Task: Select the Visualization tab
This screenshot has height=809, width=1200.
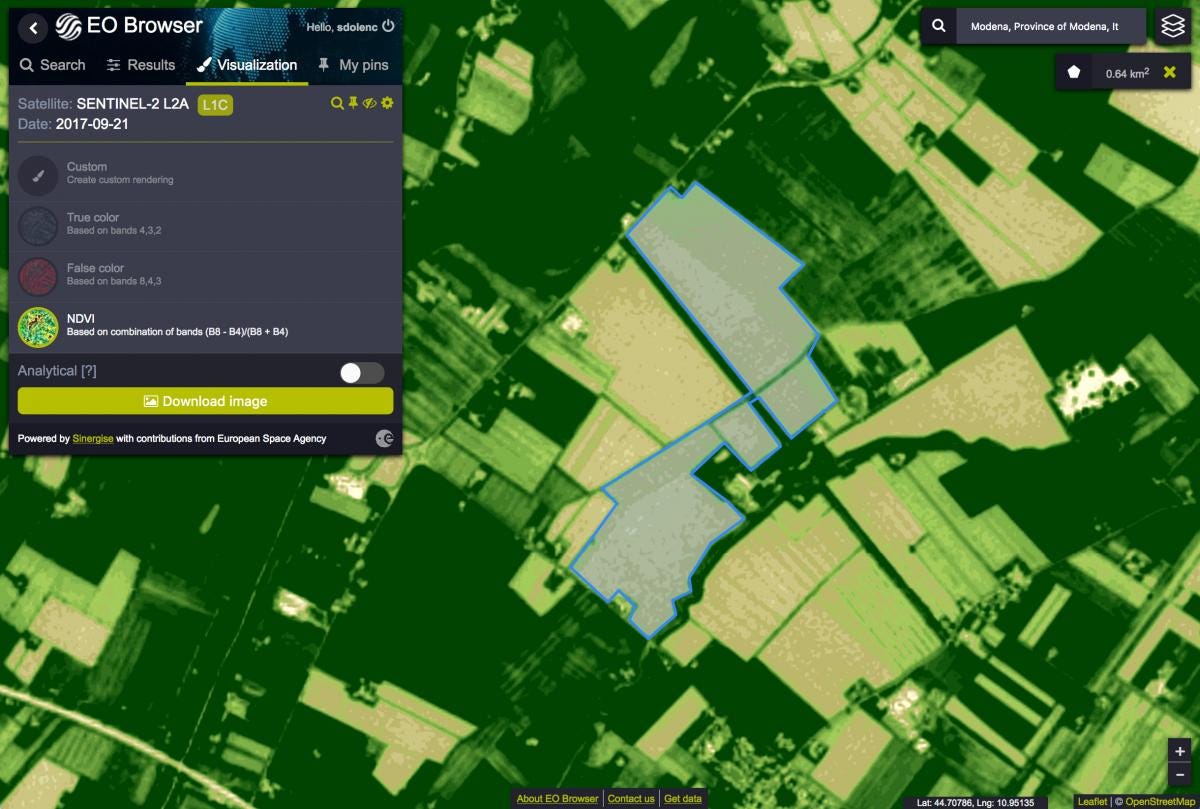Action: click(247, 65)
